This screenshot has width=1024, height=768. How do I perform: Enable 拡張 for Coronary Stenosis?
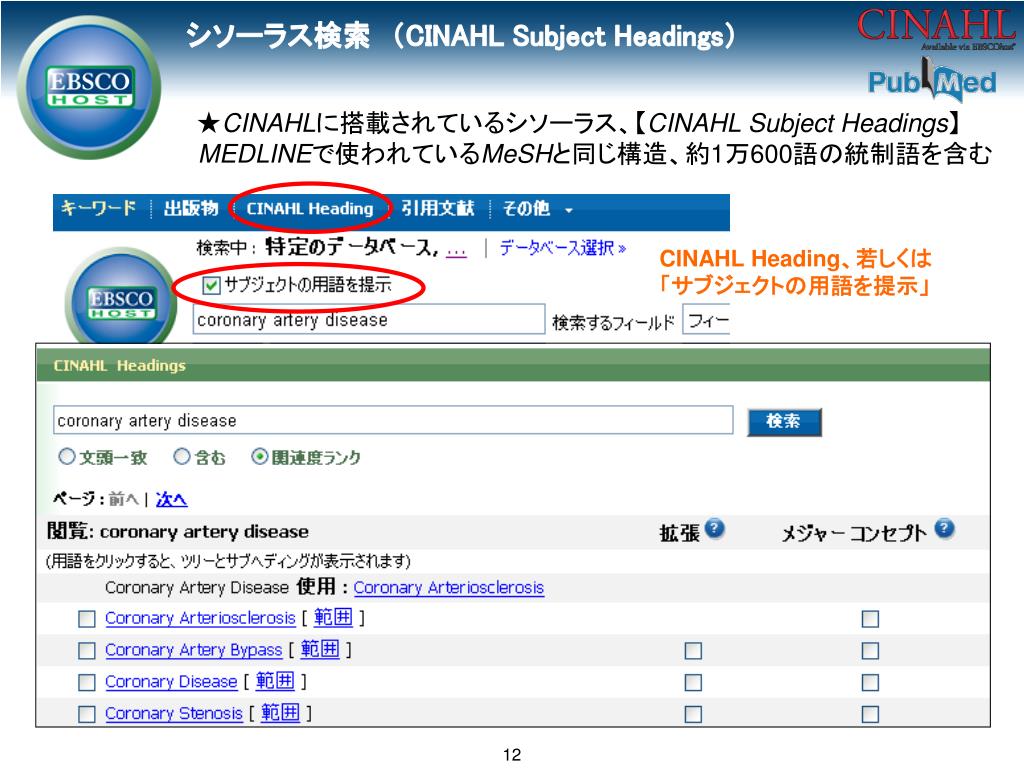tap(694, 714)
